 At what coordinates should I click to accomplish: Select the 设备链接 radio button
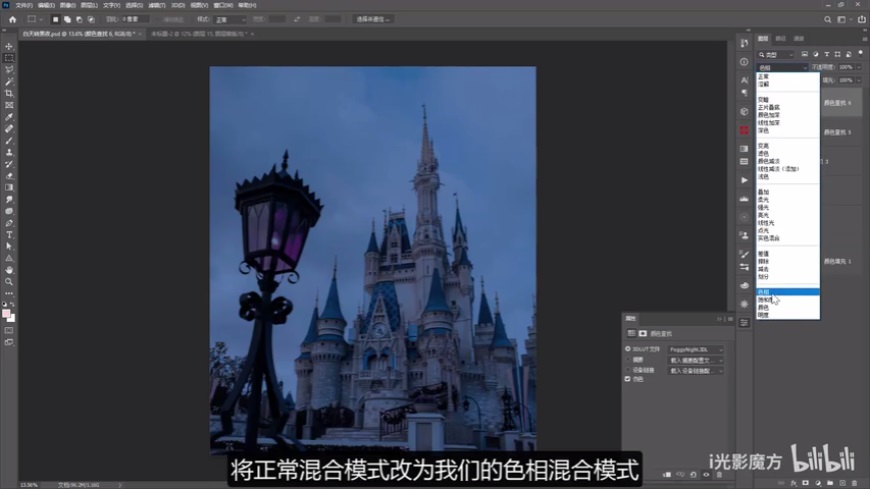click(x=628, y=370)
